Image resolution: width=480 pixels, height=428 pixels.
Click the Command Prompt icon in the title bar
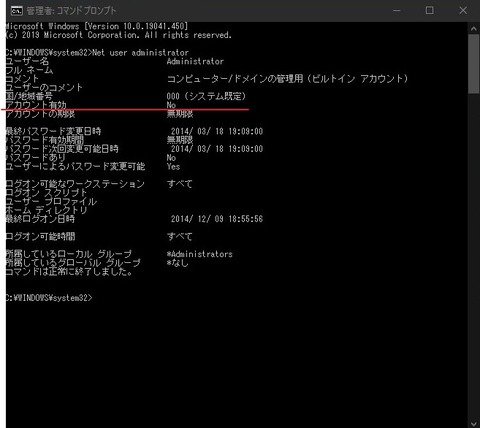coord(16,11)
